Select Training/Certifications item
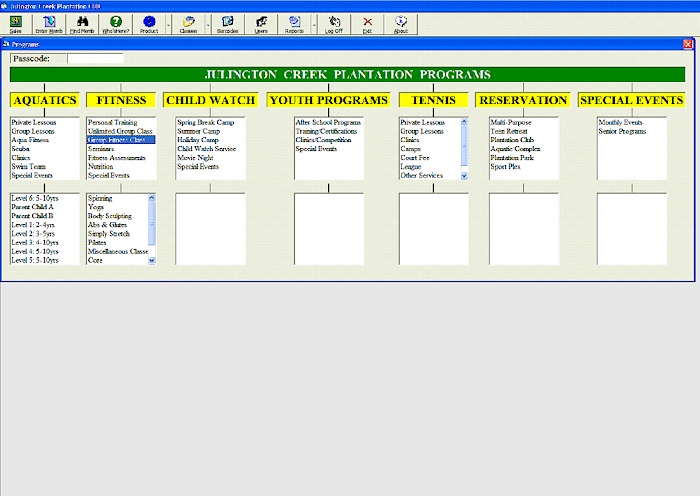Image resolution: width=700 pixels, height=496 pixels. (326, 131)
